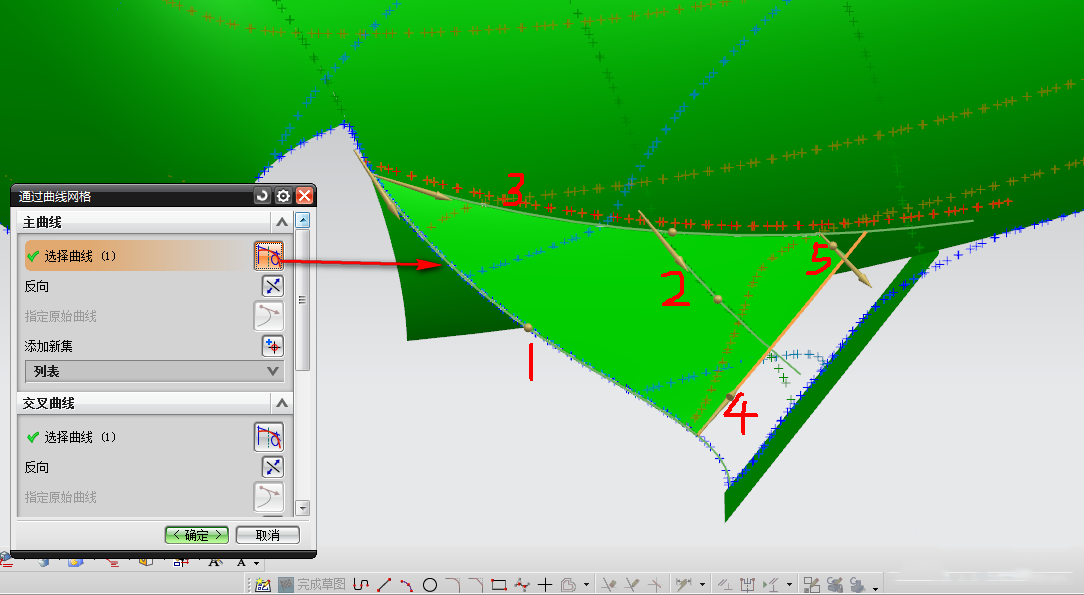Select the Rectangle sketch tool

(x=499, y=585)
